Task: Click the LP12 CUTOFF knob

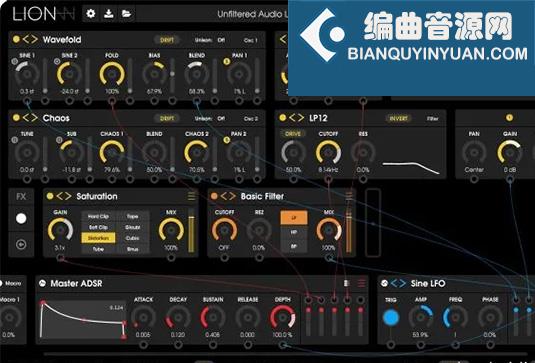Action: click(x=328, y=152)
